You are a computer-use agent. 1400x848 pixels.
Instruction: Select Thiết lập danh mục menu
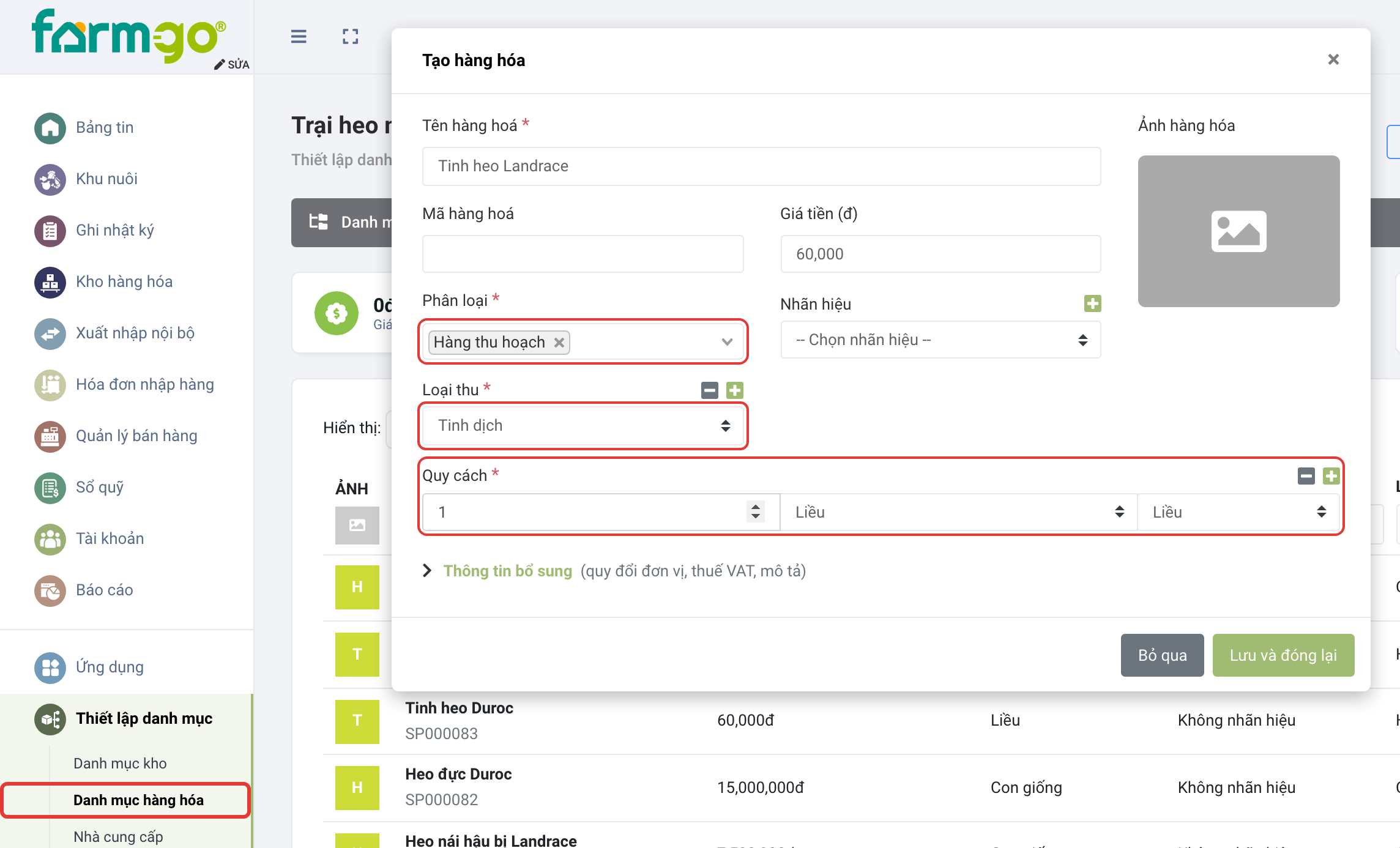click(x=126, y=719)
